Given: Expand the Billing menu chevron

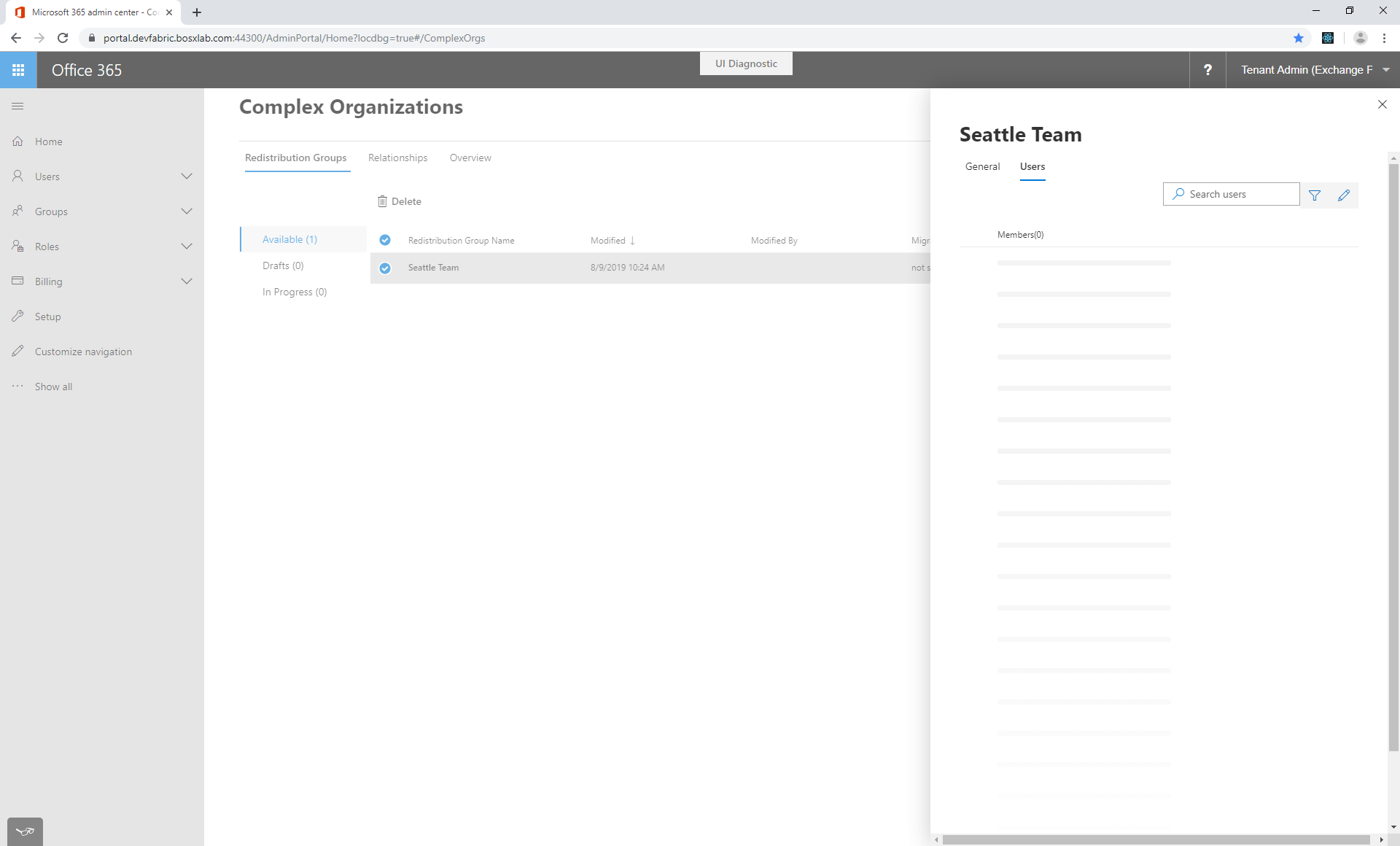Looking at the screenshot, I should tap(187, 282).
